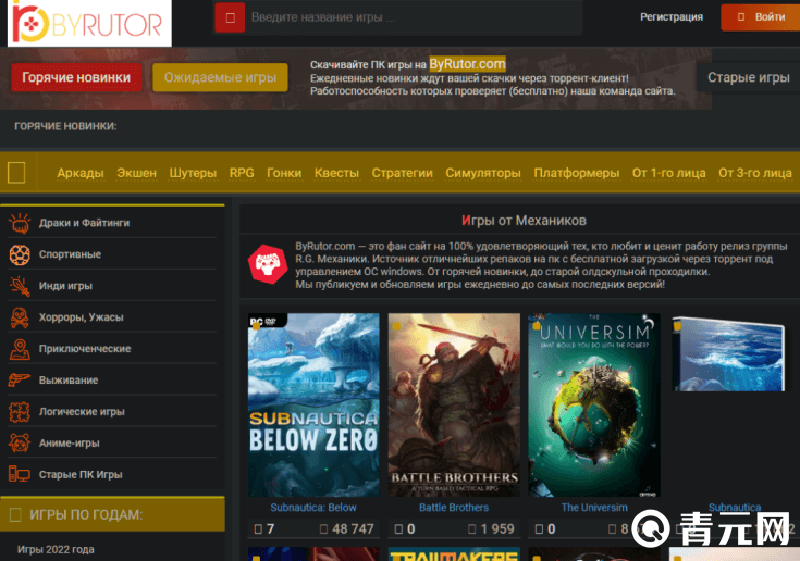The height and width of the screenshot is (561, 800).
Task: Click the survival gun icon
Action: coord(19,380)
